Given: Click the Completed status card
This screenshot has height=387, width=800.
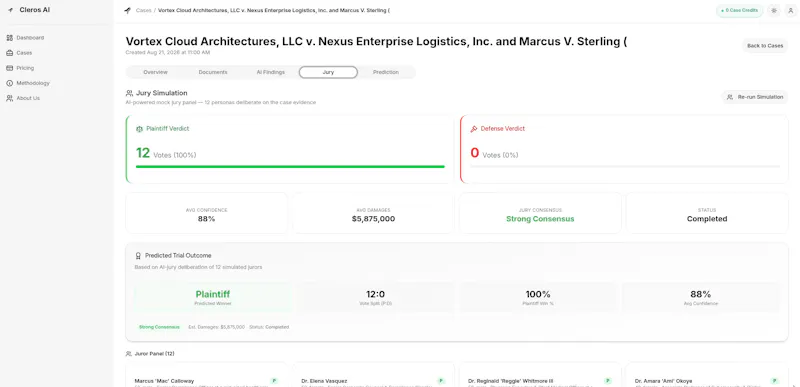Looking at the screenshot, I should pos(707,213).
